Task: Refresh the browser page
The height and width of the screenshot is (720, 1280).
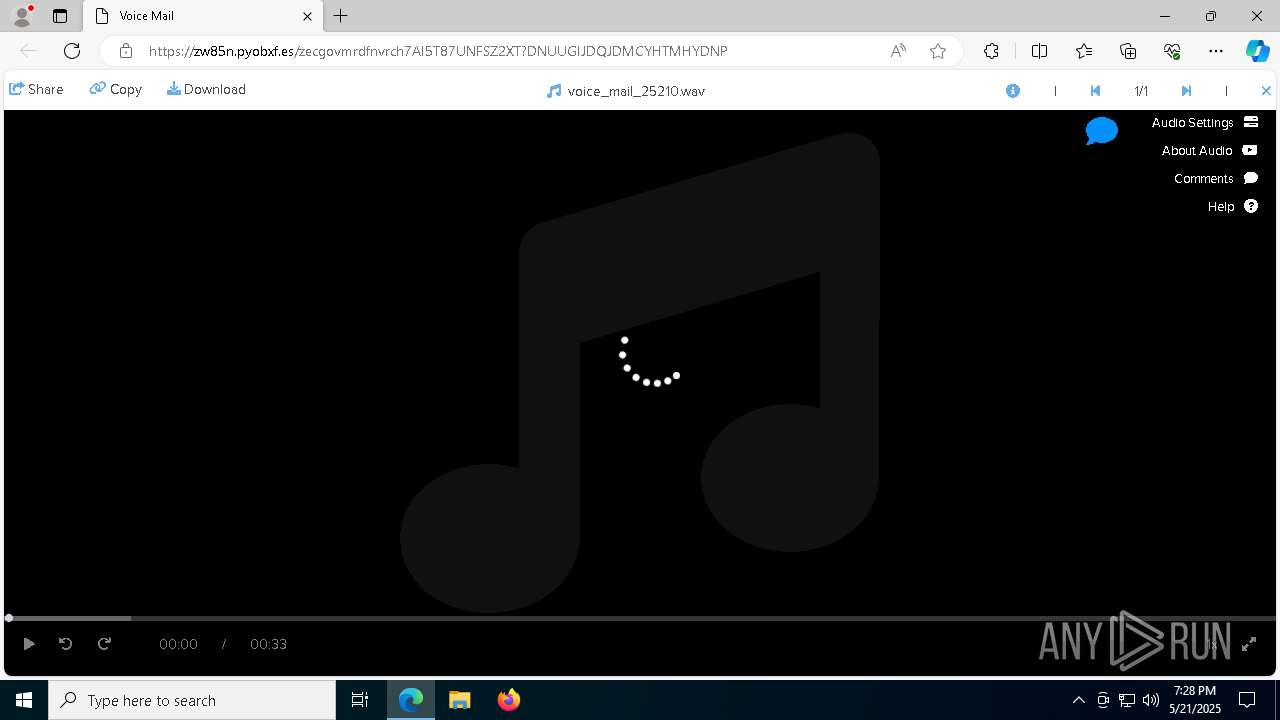Action: pyautogui.click(x=72, y=51)
